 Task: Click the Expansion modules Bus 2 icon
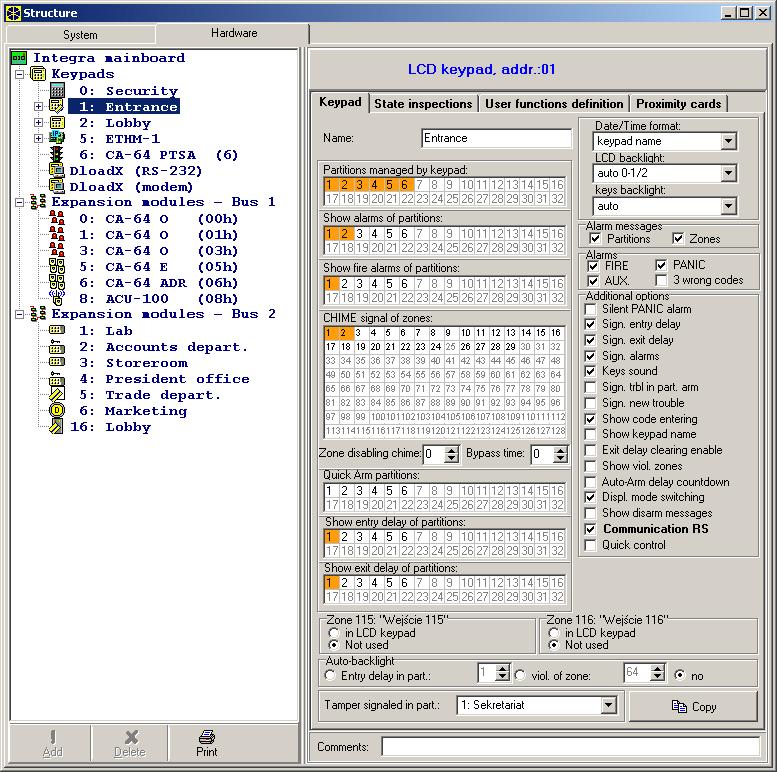(38, 314)
